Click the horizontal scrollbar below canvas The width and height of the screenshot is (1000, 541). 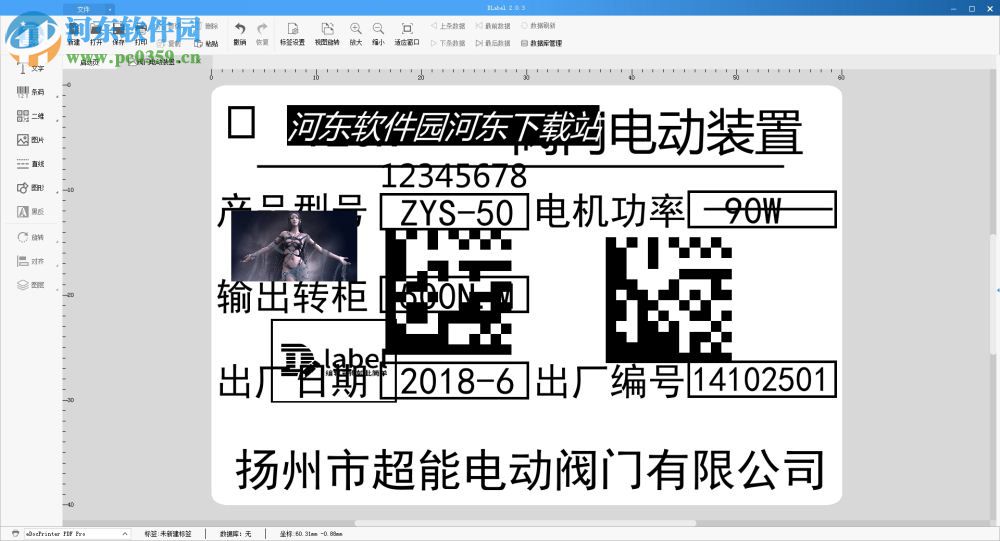(x=525, y=523)
